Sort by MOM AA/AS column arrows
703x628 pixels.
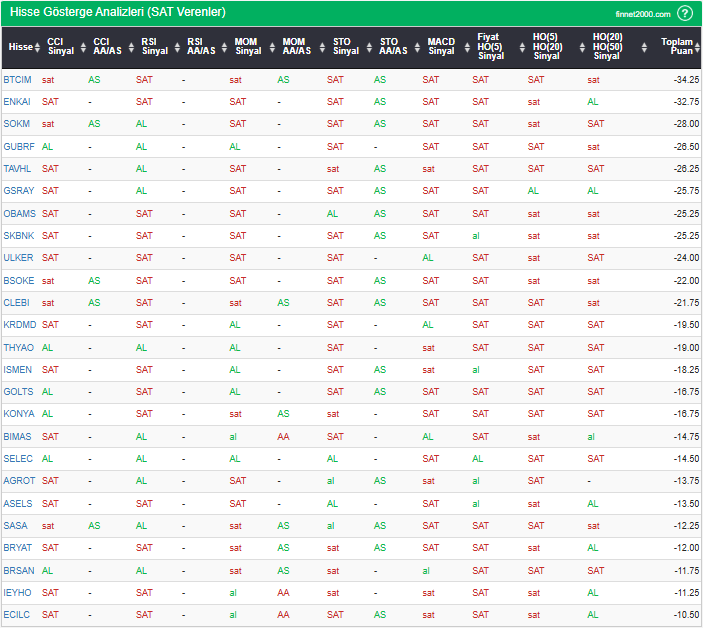tap(322, 47)
